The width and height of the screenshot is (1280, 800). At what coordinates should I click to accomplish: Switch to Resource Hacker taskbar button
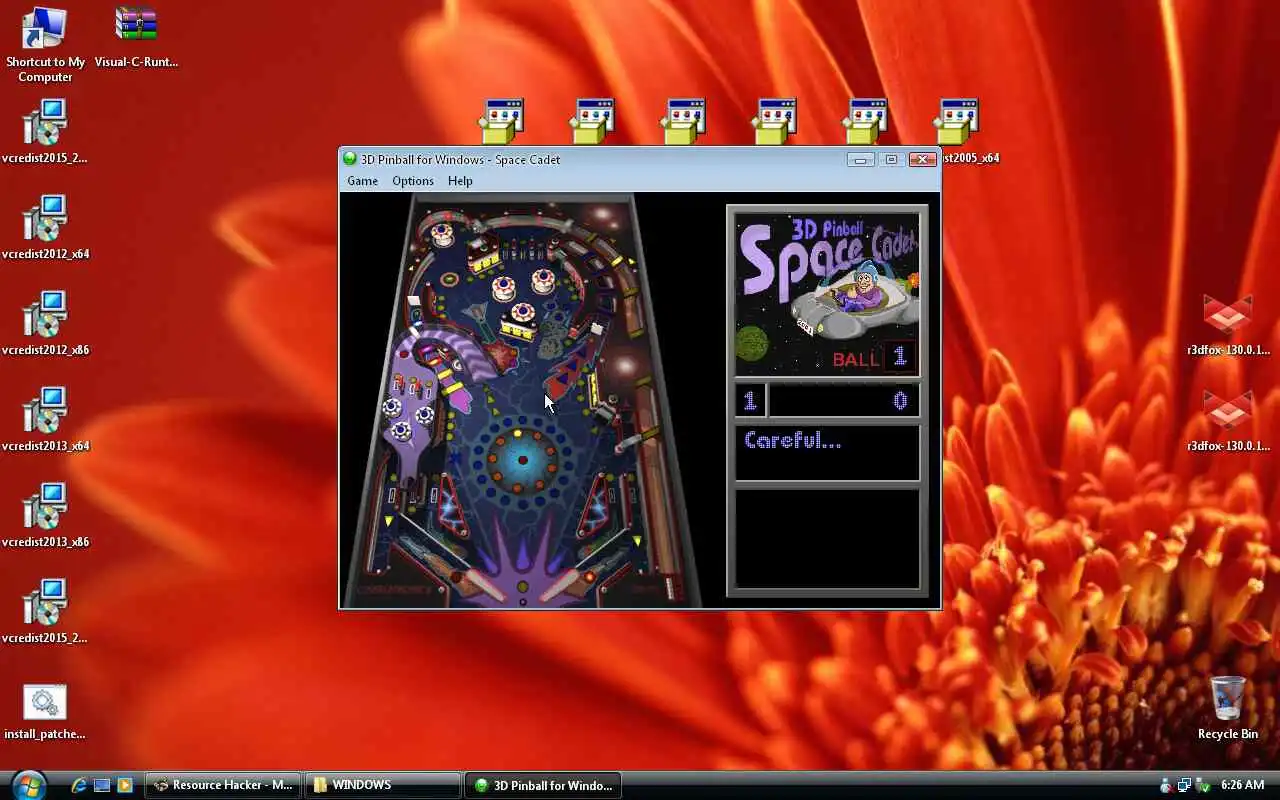[223, 785]
